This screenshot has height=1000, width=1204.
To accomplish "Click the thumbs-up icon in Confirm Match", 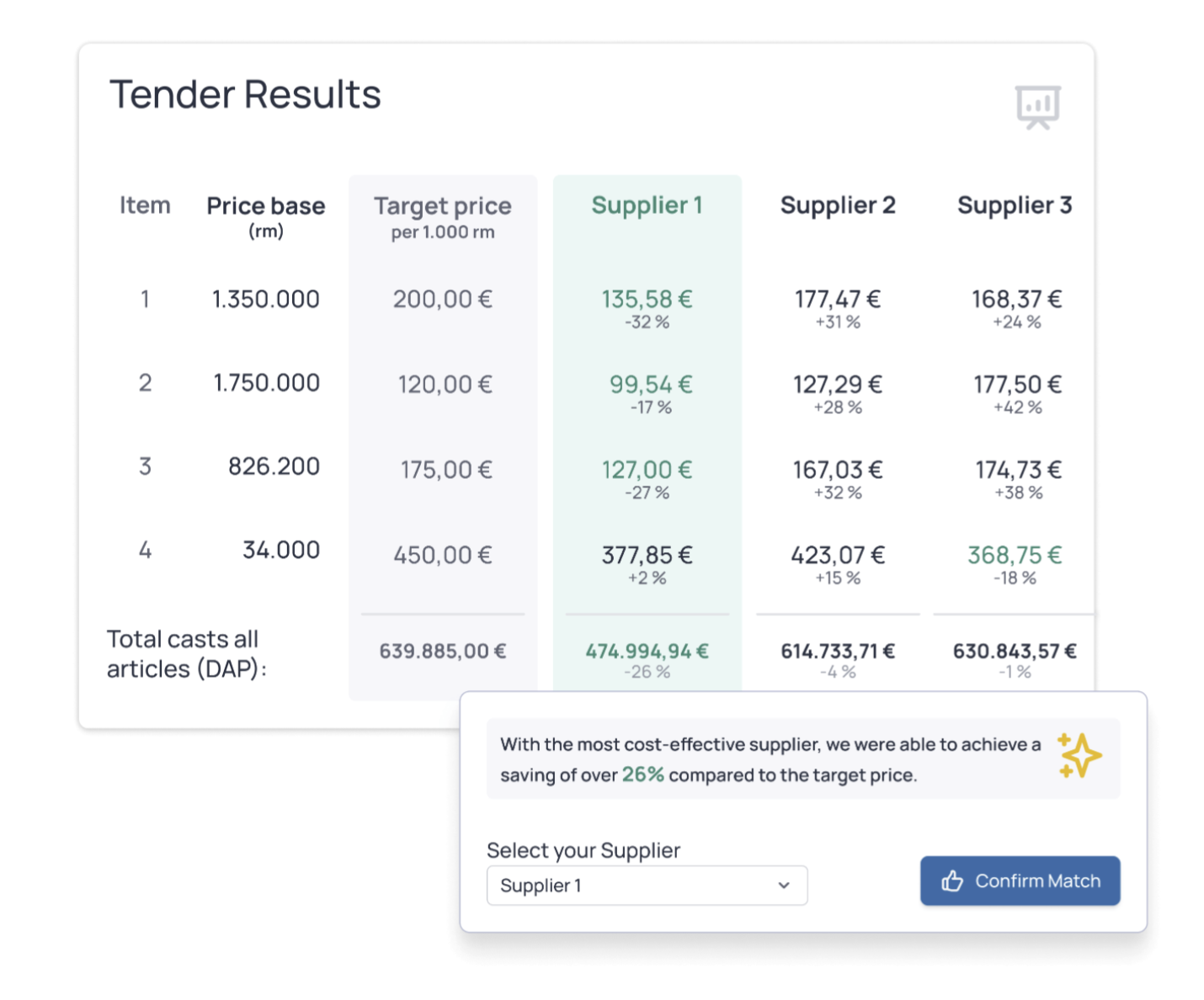I will click(952, 881).
